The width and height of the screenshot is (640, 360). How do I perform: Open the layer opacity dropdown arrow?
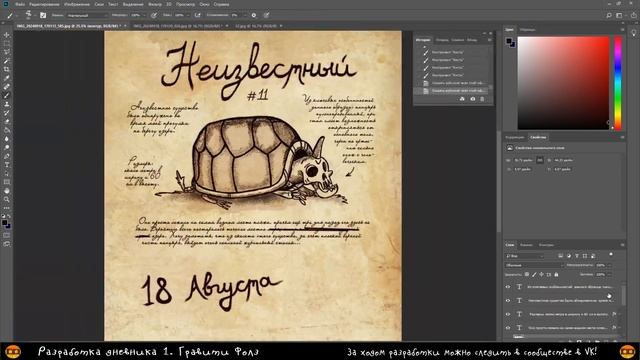tap(609, 265)
